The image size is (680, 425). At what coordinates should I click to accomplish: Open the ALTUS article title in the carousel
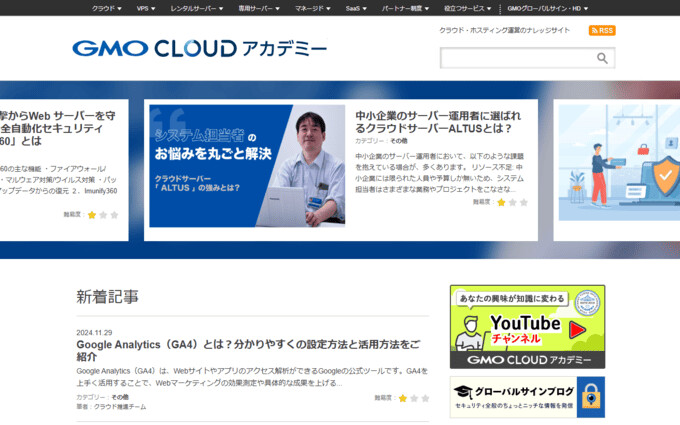[x=438, y=122]
